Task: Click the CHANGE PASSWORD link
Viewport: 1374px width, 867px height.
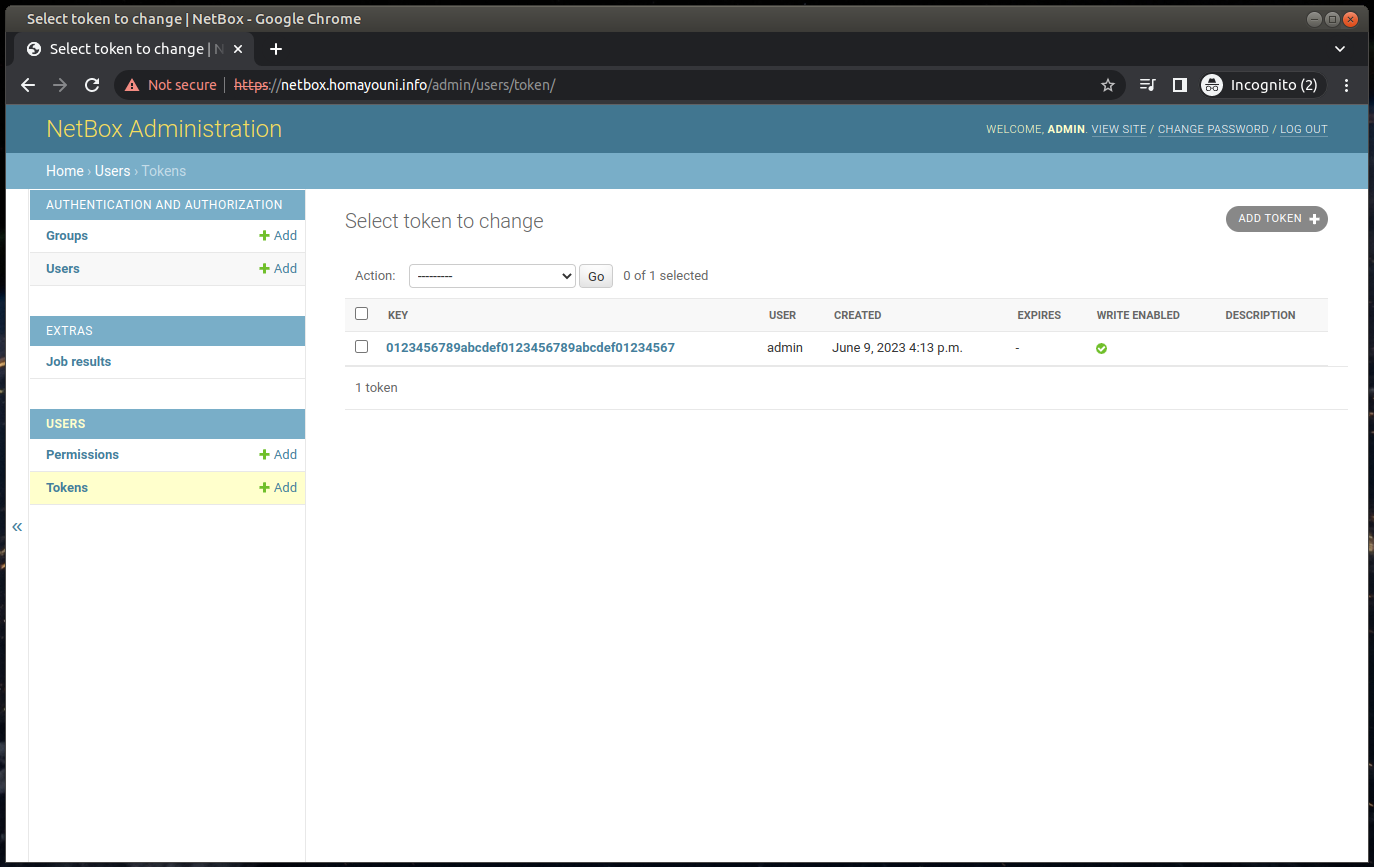Action: [x=1213, y=130]
